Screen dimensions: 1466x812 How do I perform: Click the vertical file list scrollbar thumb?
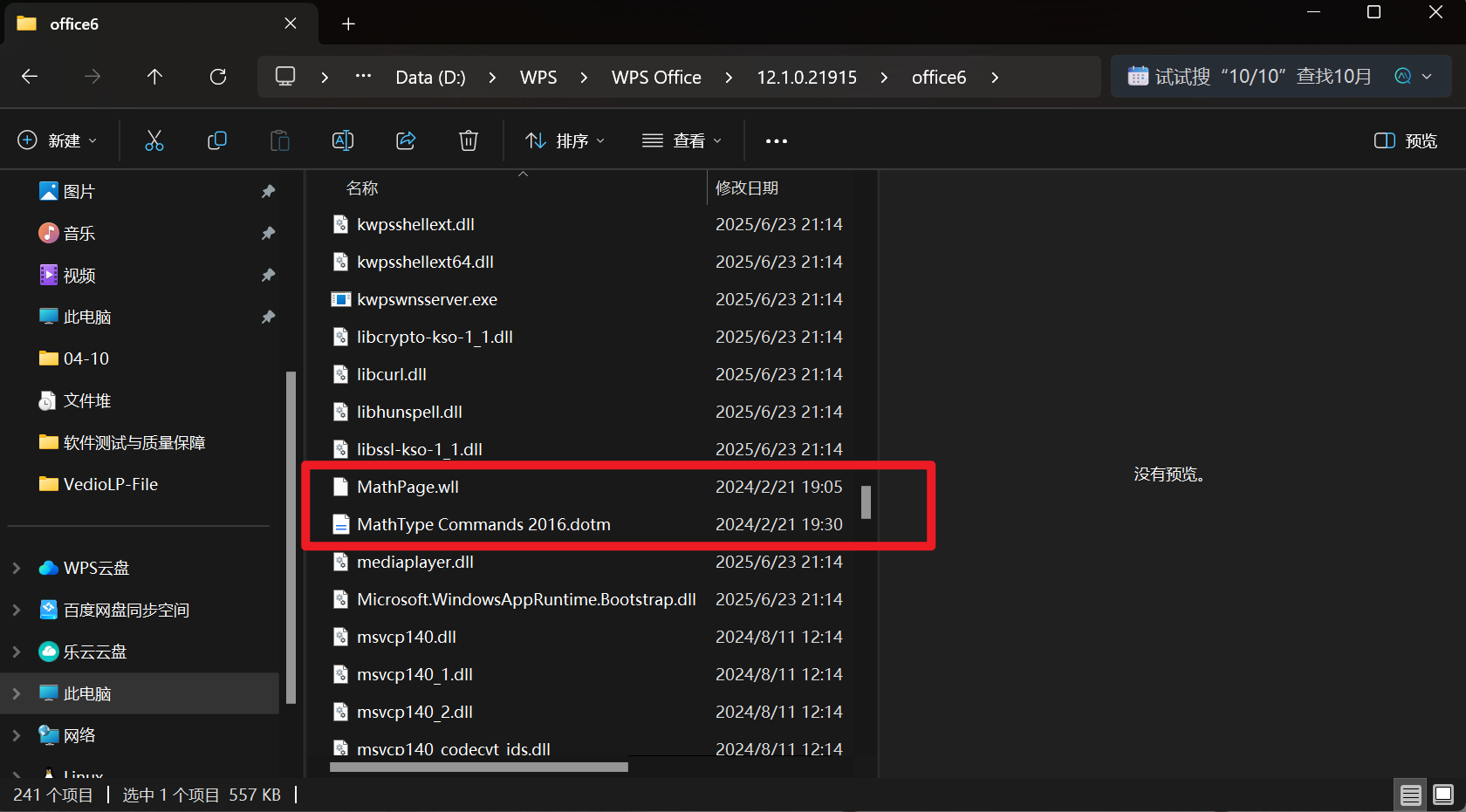click(866, 502)
